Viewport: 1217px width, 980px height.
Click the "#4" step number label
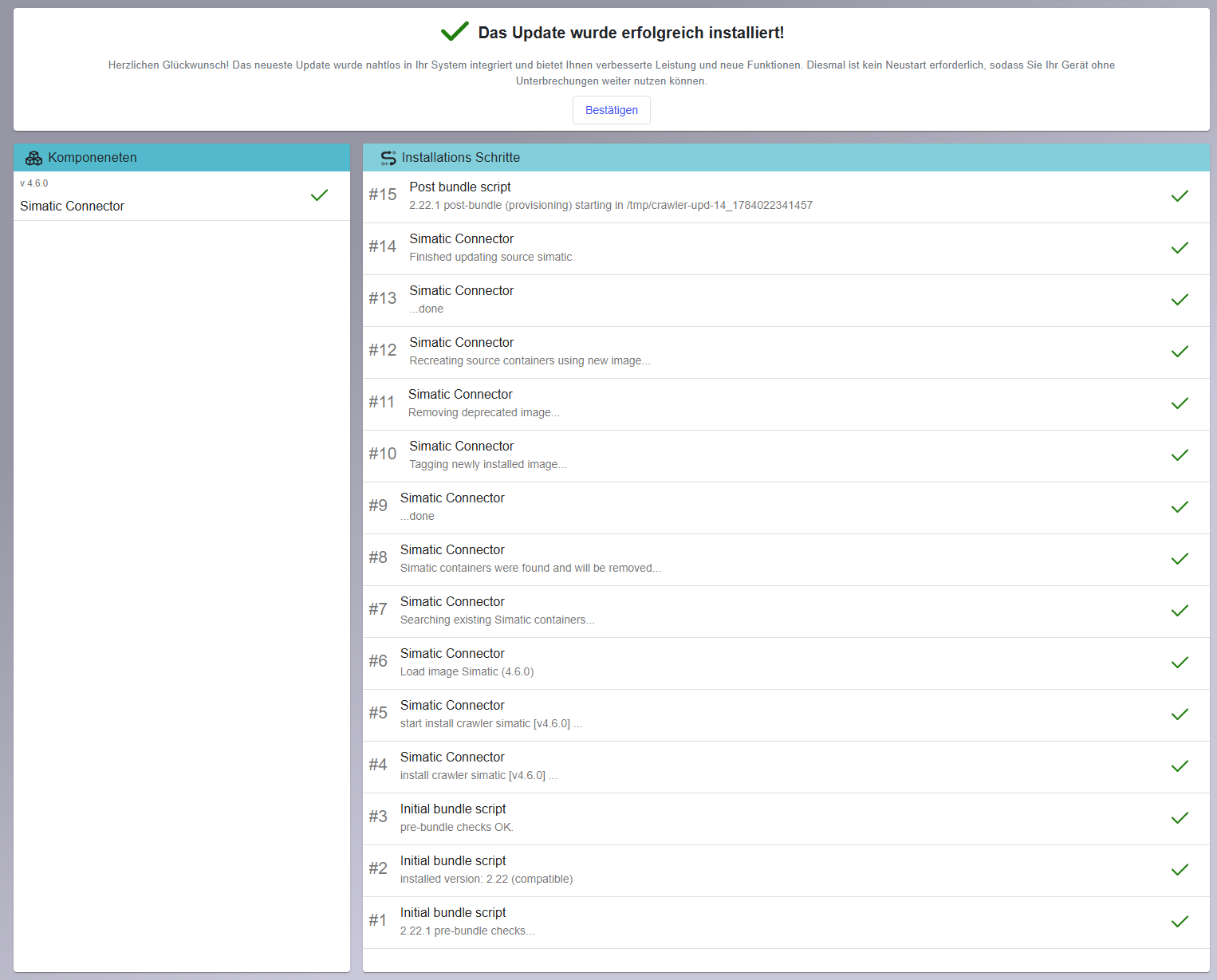pos(378,765)
